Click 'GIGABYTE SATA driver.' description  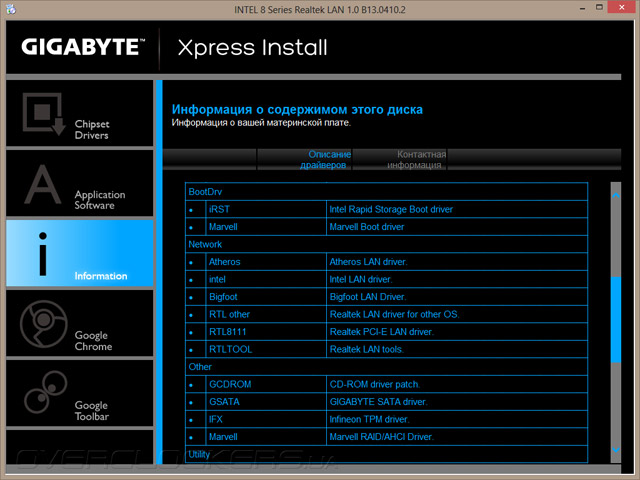tap(378, 402)
